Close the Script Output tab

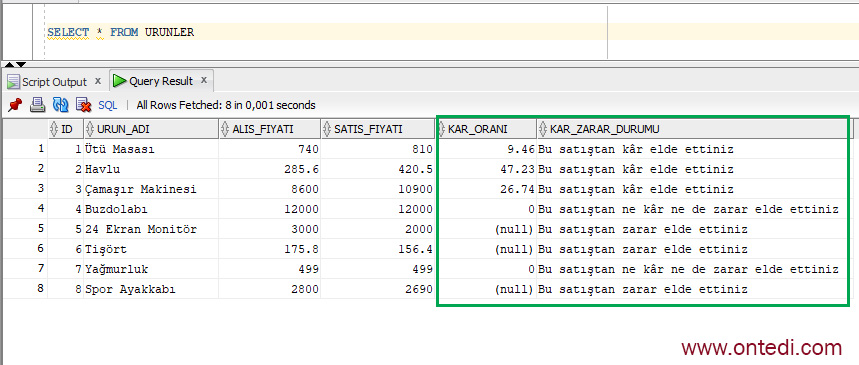98,81
